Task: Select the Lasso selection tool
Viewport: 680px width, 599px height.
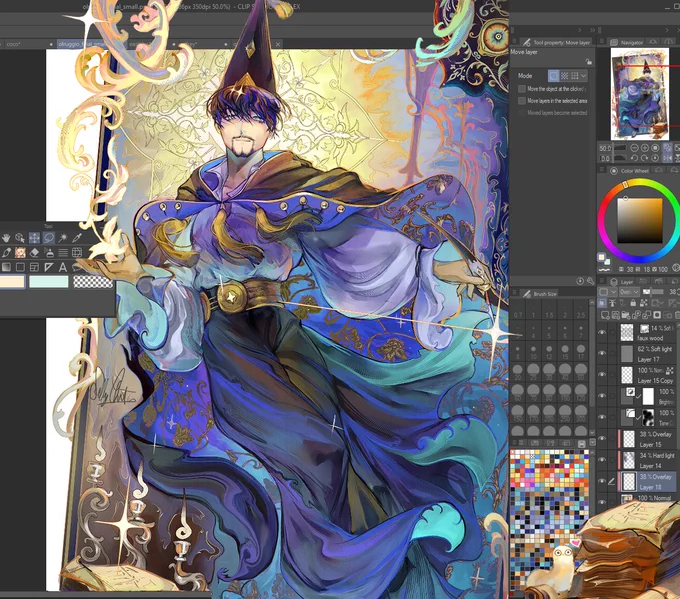Action: point(49,238)
